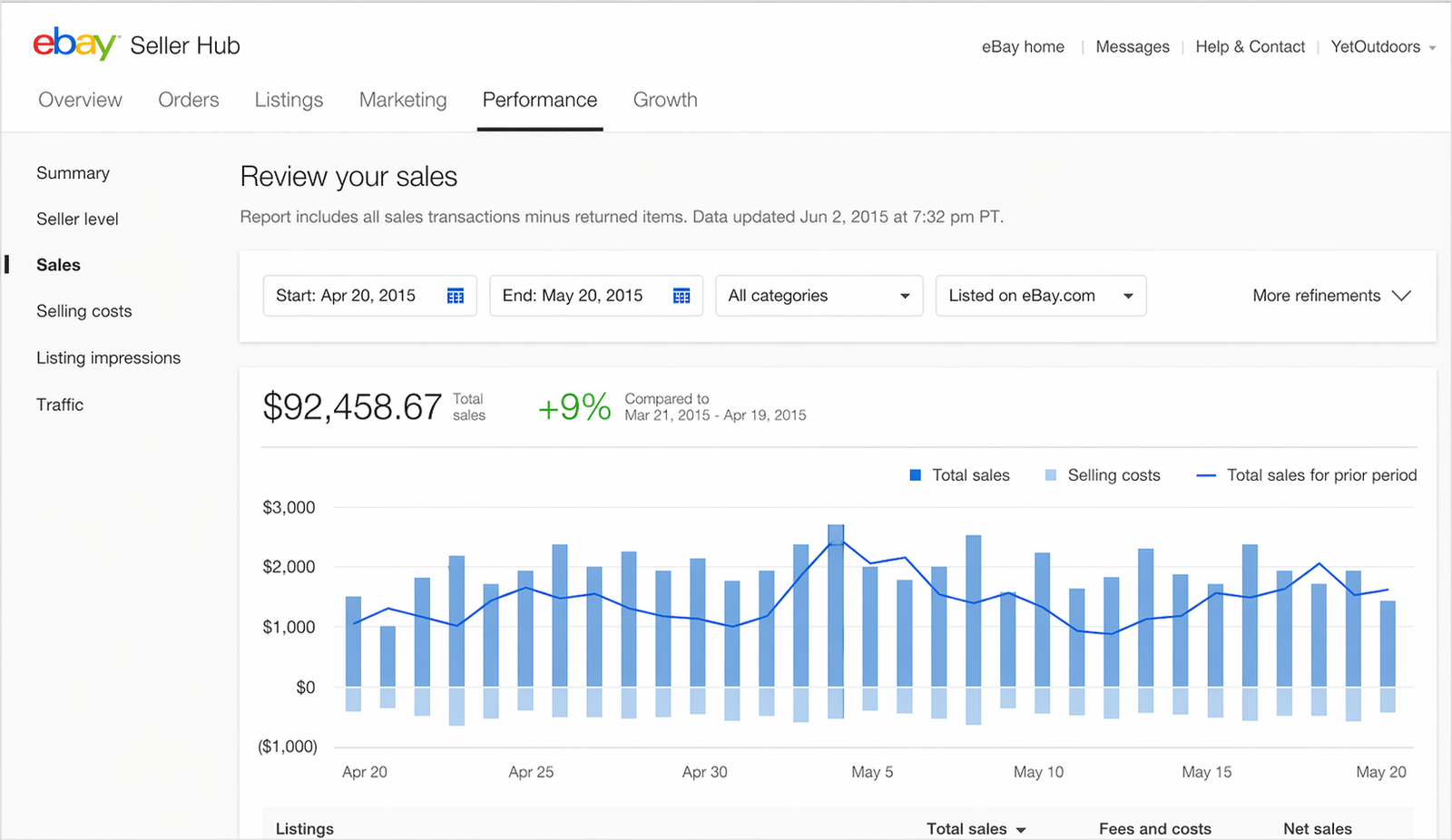Open the Listed on eBay.com dropdown
The height and width of the screenshot is (840, 1452).
(1041, 296)
